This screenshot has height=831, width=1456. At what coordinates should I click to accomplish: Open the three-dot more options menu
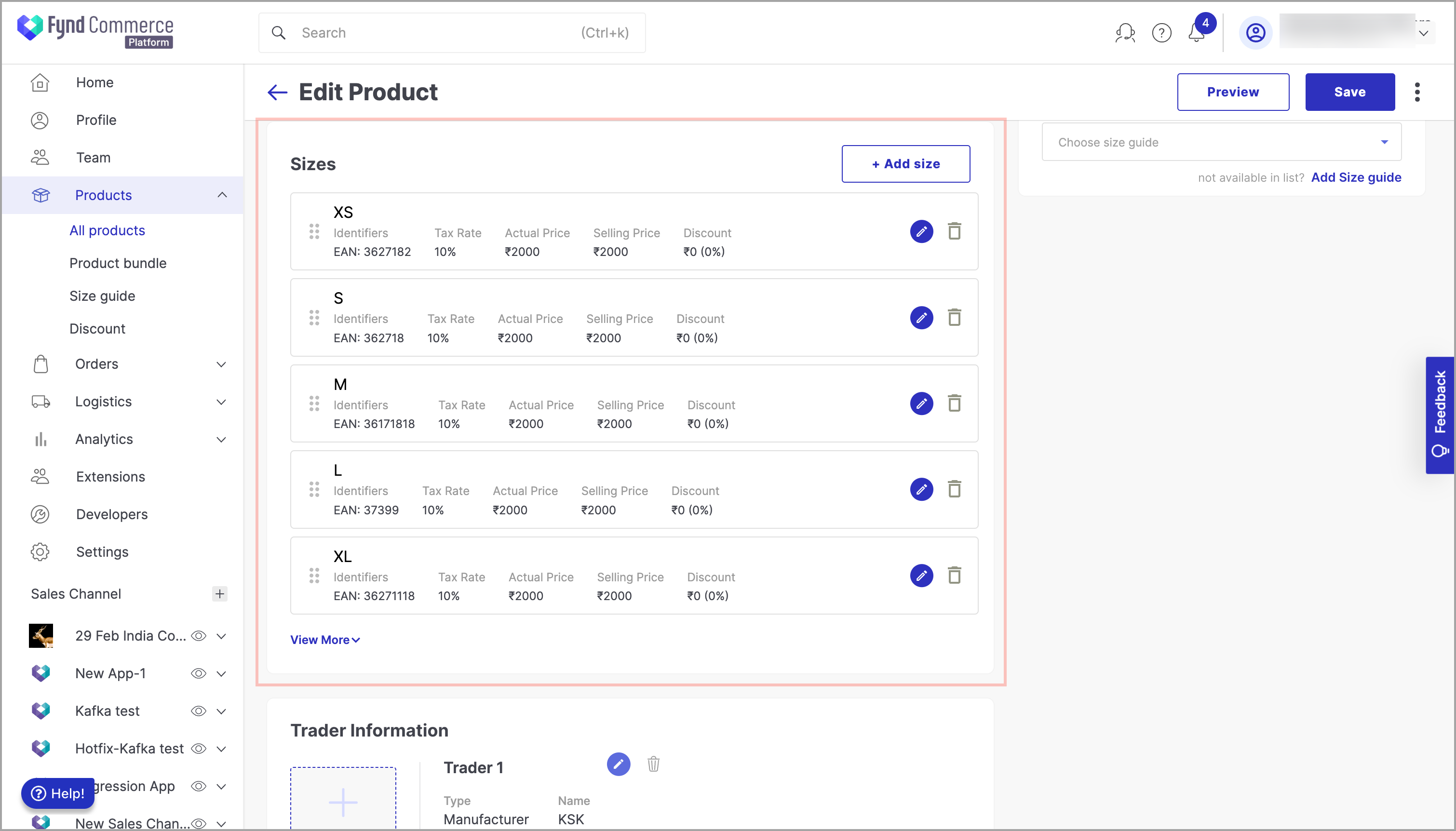click(1417, 92)
